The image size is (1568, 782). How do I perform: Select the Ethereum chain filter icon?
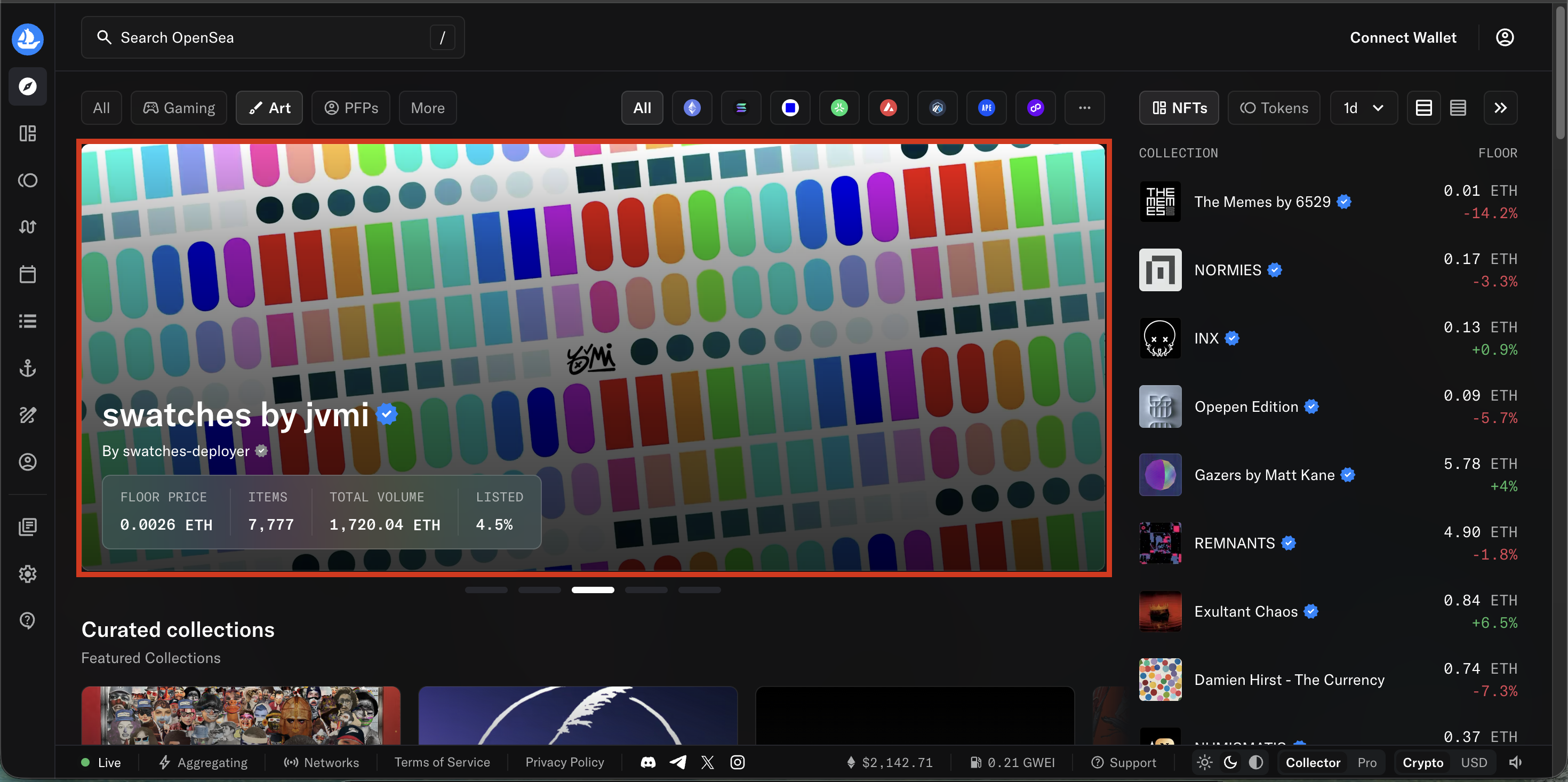692,108
